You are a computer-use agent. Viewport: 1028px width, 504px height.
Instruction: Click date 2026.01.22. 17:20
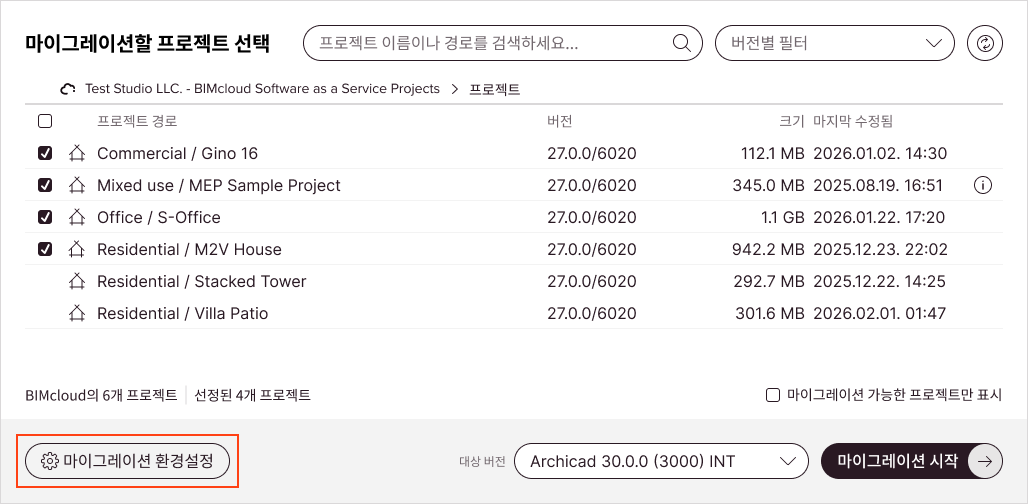tap(879, 217)
